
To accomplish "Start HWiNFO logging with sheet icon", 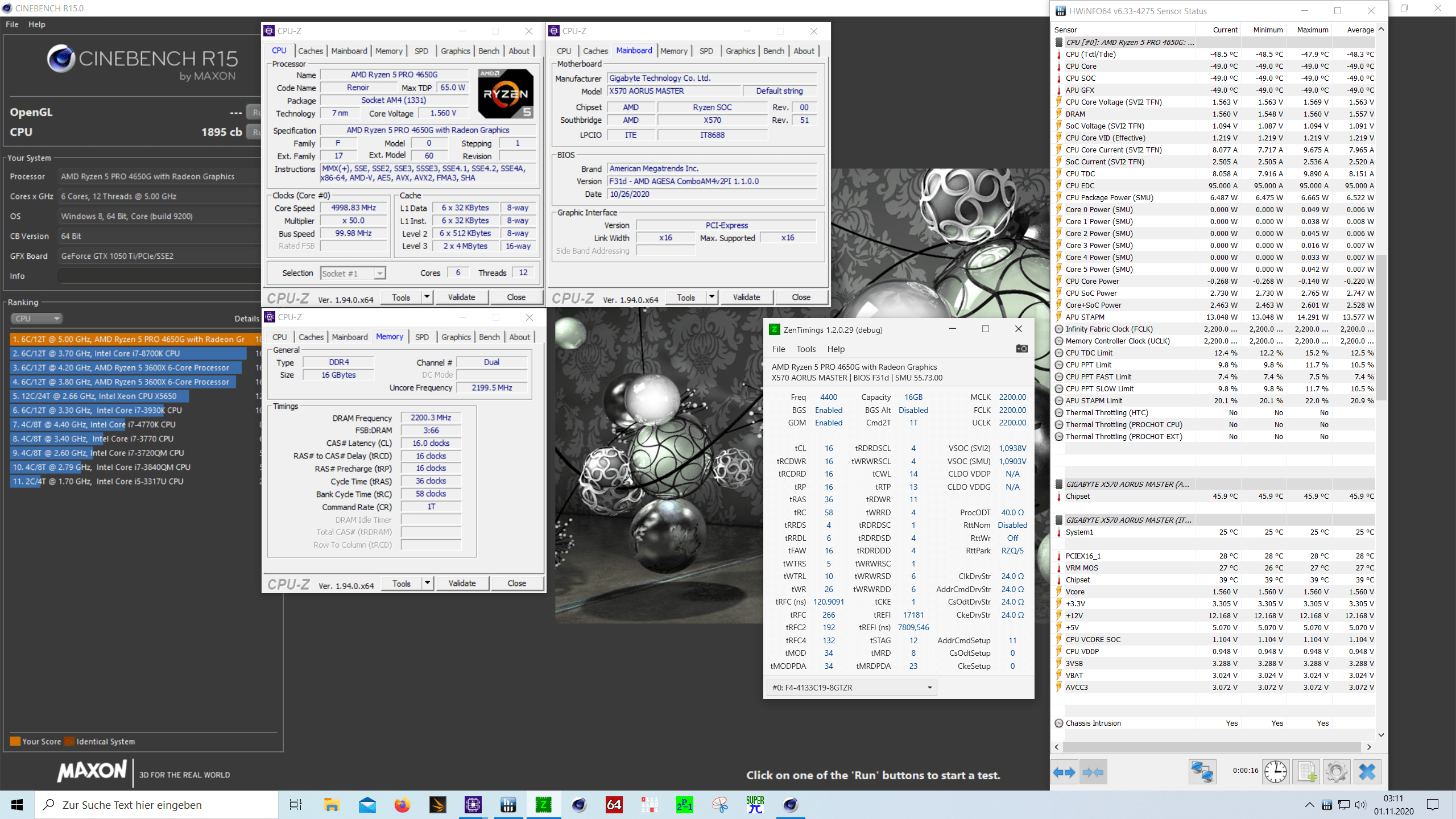I will tap(1306, 772).
